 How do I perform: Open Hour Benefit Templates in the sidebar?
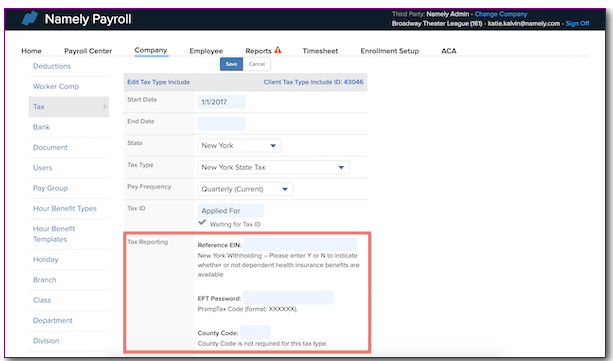[x=54, y=234]
